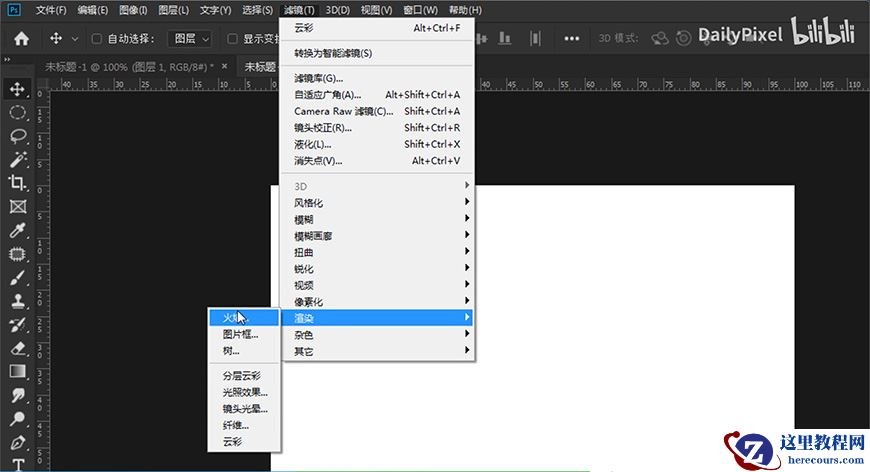The width and height of the screenshot is (870, 472).
Task: Select the Gradient tool
Action: click(17, 372)
